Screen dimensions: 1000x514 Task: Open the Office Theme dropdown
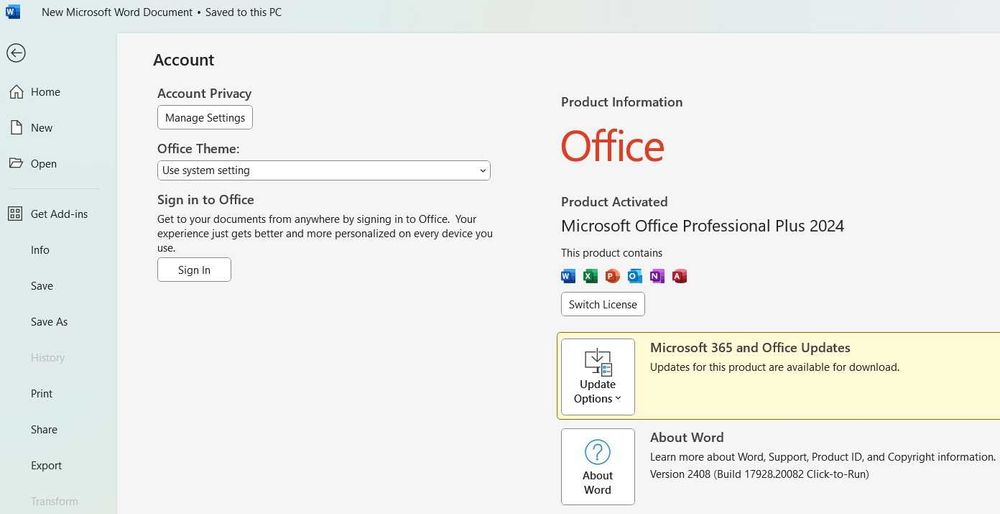[324, 170]
